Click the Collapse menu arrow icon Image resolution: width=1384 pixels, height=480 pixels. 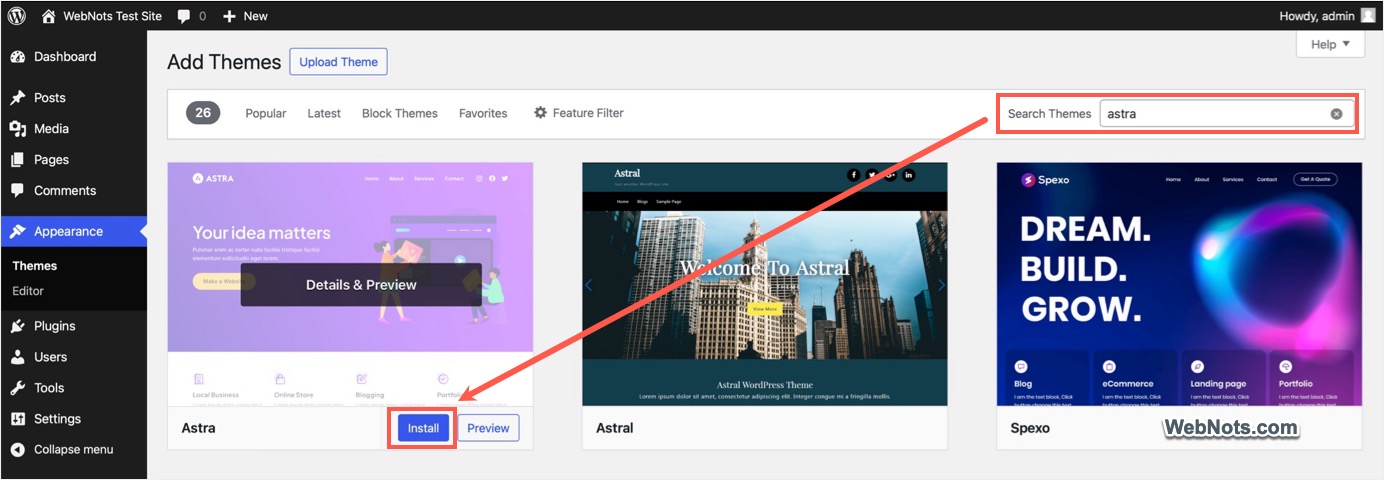(x=17, y=450)
